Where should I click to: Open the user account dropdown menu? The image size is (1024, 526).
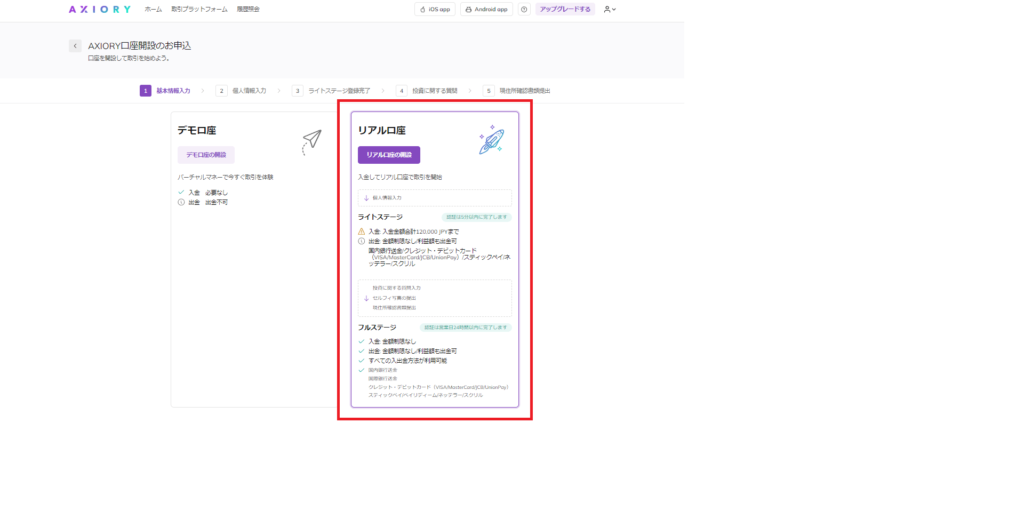pos(609,9)
